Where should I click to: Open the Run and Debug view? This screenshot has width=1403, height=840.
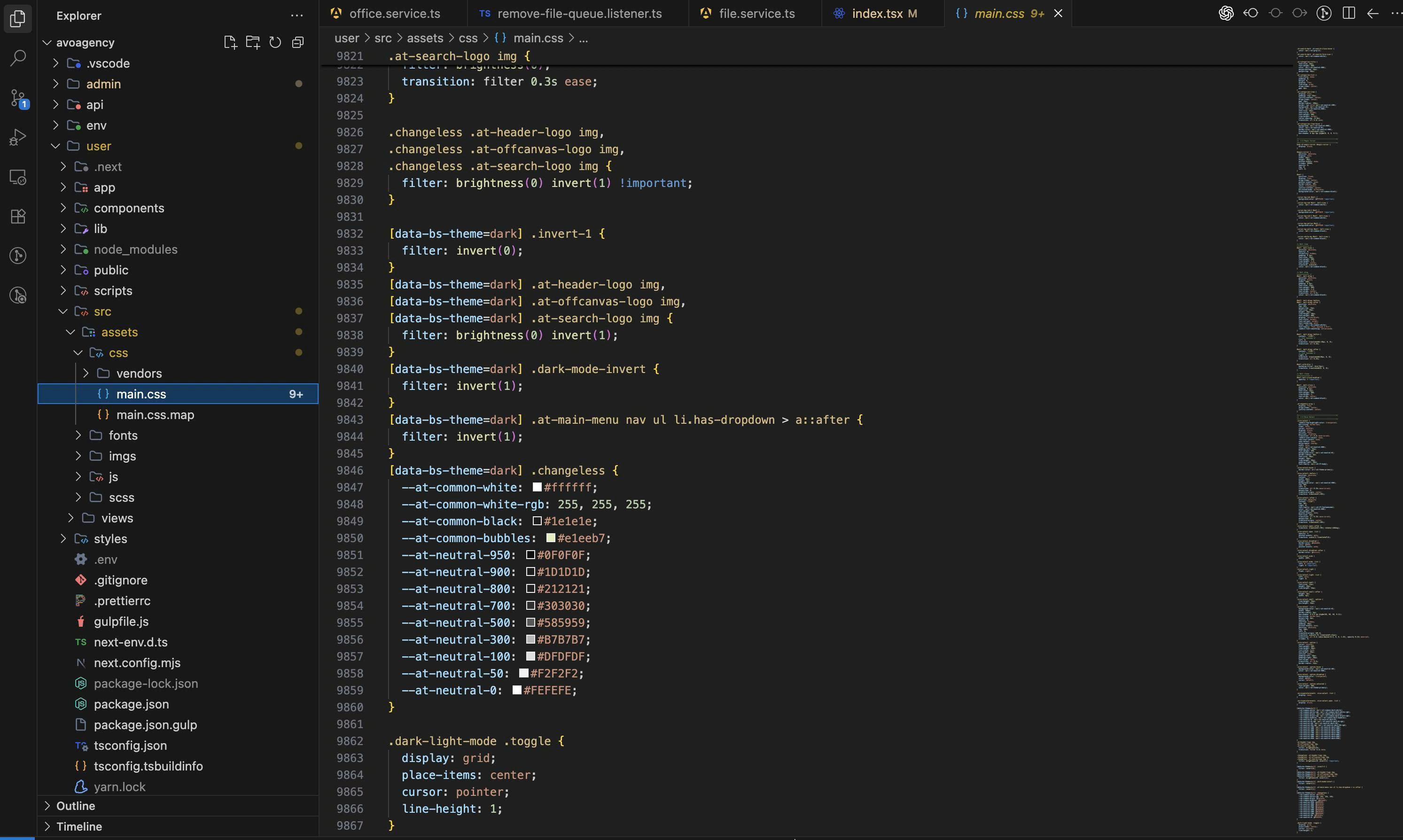click(18, 138)
